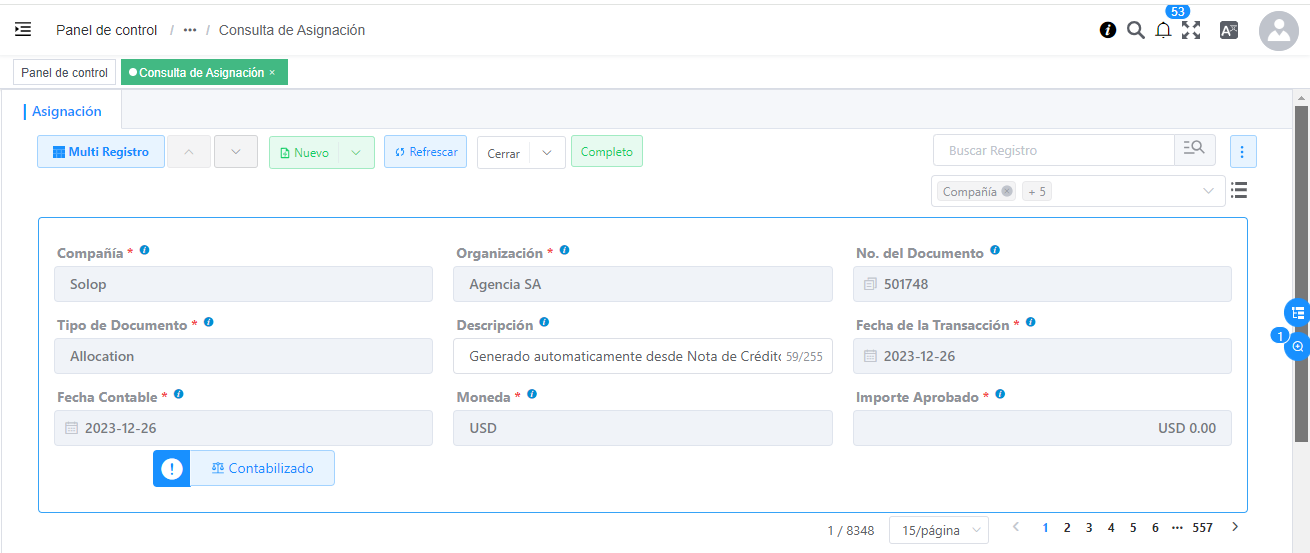Collapse the sidebar menu with hamburger icon

pos(23,30)
